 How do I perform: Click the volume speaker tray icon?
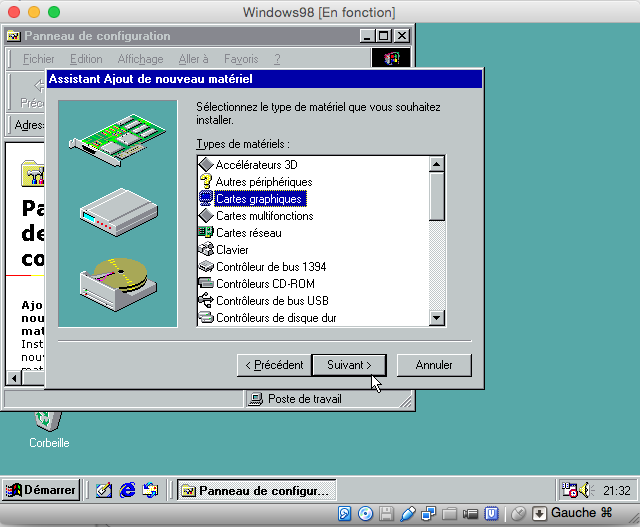pyautogui.click(x=586, y=490)
